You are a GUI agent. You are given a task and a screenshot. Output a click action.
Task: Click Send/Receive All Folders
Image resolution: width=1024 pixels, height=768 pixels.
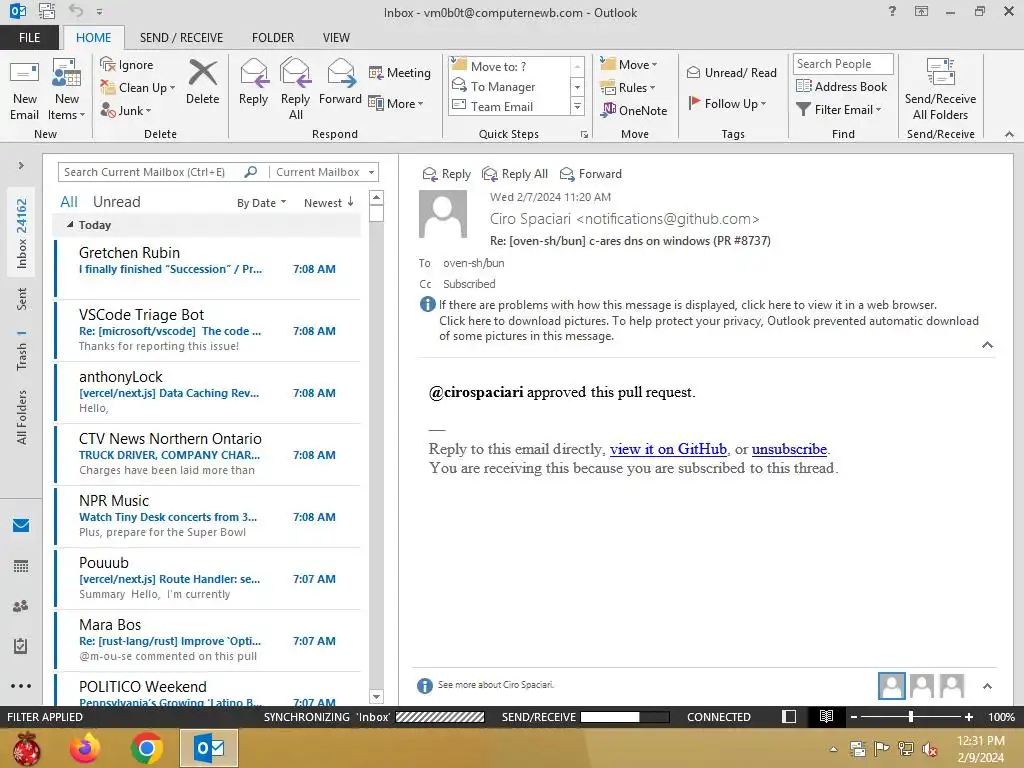pos(940,91)
